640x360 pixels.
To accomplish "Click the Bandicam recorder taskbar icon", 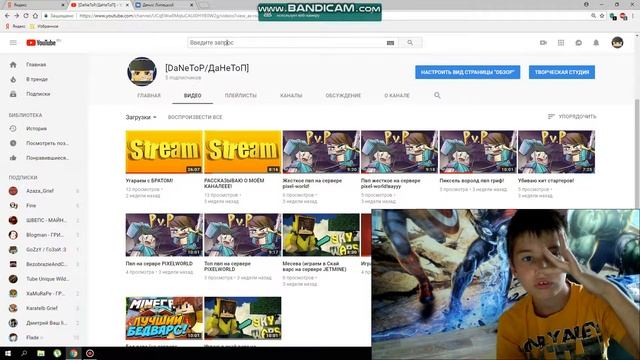I will (x=90, y=353).
